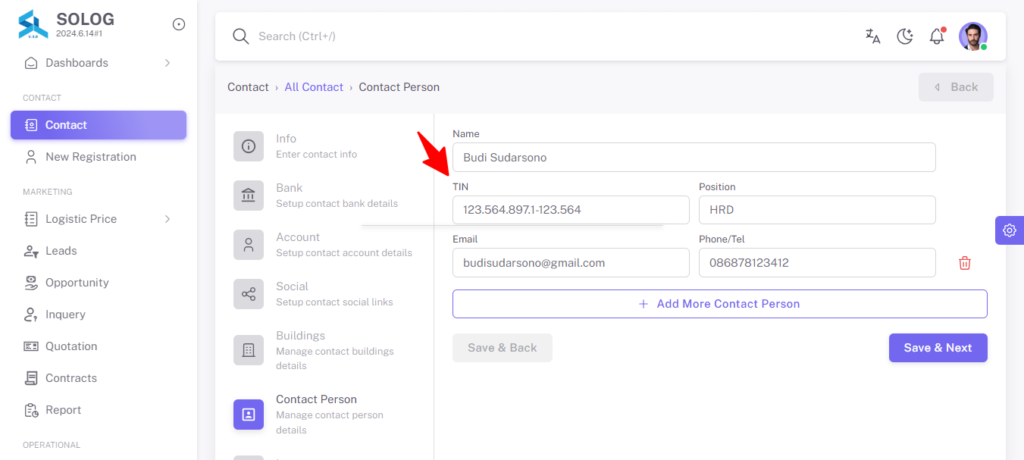Click the Save & Next button
This screenshot has height=460, width=1024.
(x=938, y=348)
